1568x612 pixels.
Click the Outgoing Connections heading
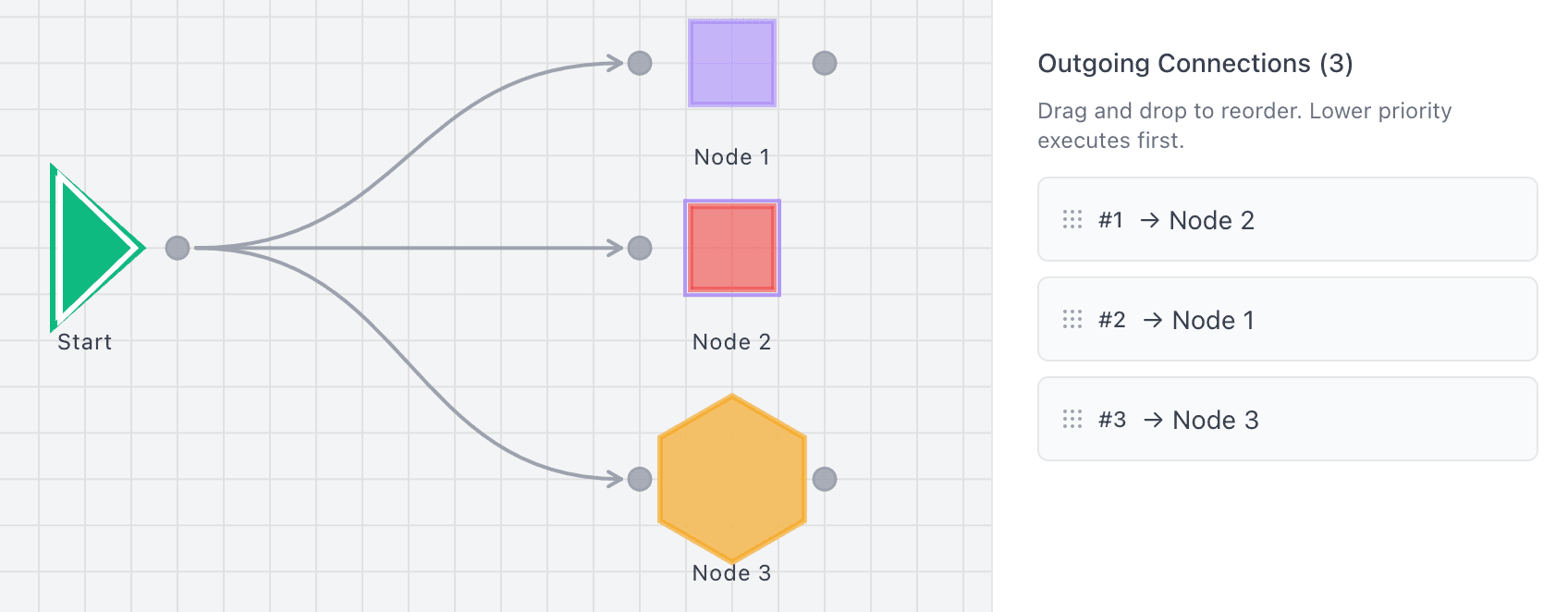click(x=1194, y=63)
